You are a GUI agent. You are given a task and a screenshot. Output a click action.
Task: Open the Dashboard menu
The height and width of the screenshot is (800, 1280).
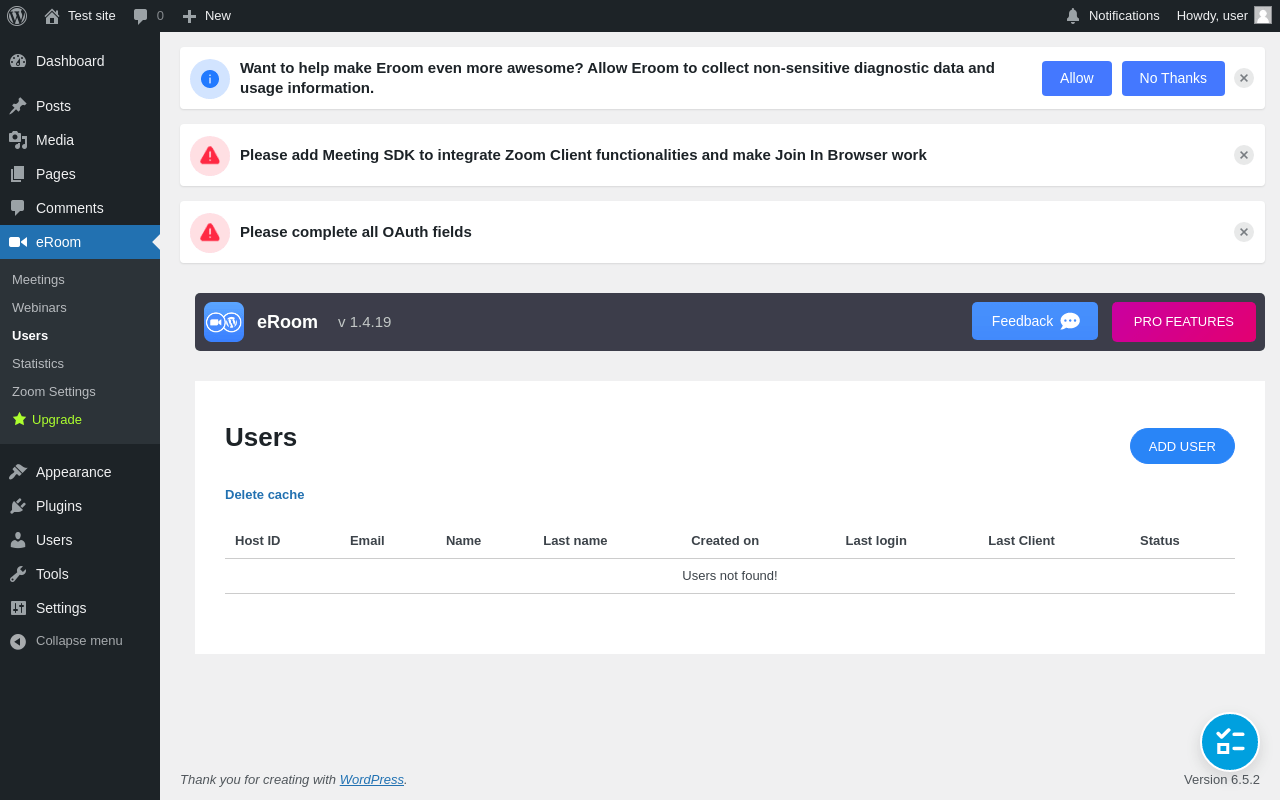pos(70,61)
